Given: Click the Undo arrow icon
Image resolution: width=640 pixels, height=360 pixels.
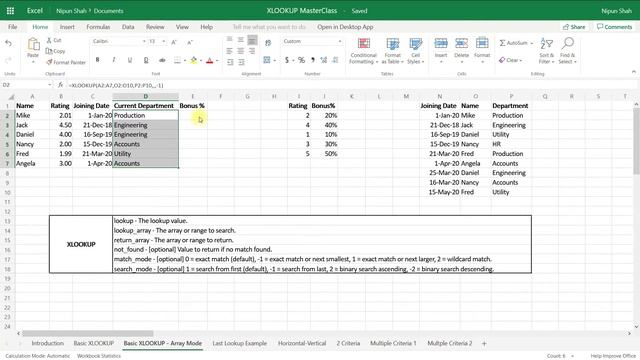Looking at the screenshot, I should click(9, 43).
